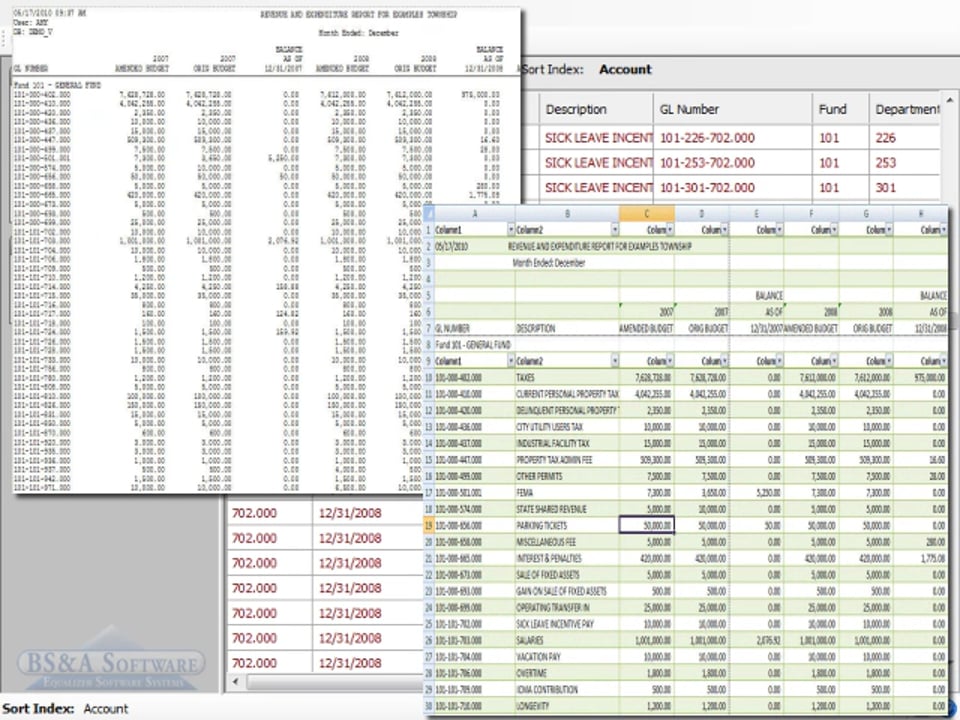The width and height of the screenshot is (960, 720).
Task: Select OTHER PERMITS cell in spreadsheet
Action: tap(568, 476)
